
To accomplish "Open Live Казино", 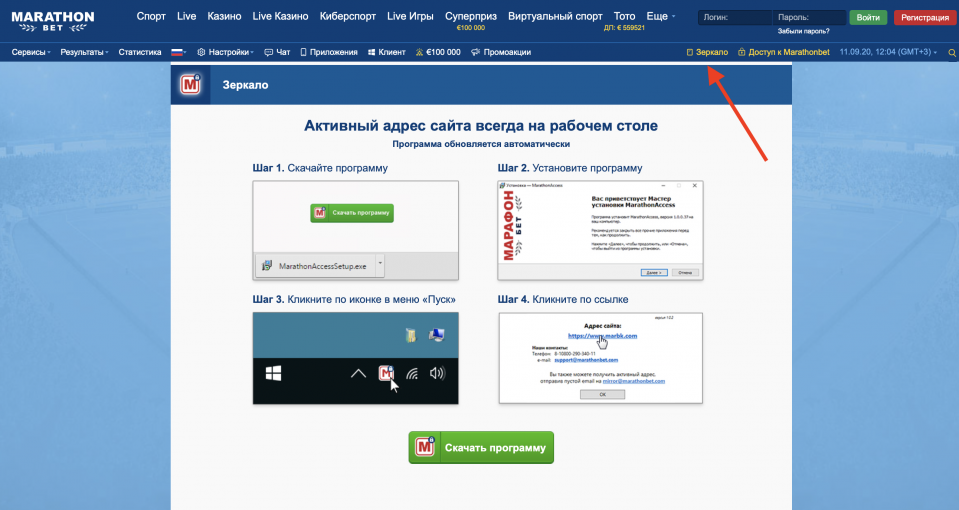I will 280,17.
